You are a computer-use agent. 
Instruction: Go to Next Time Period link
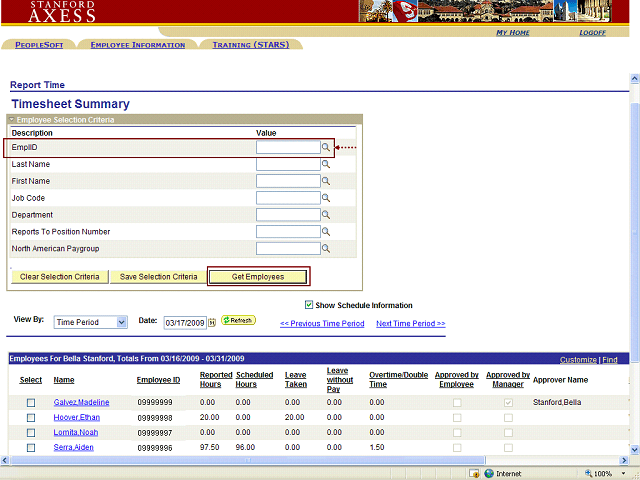pyautogui.click(x=410, y=324)
